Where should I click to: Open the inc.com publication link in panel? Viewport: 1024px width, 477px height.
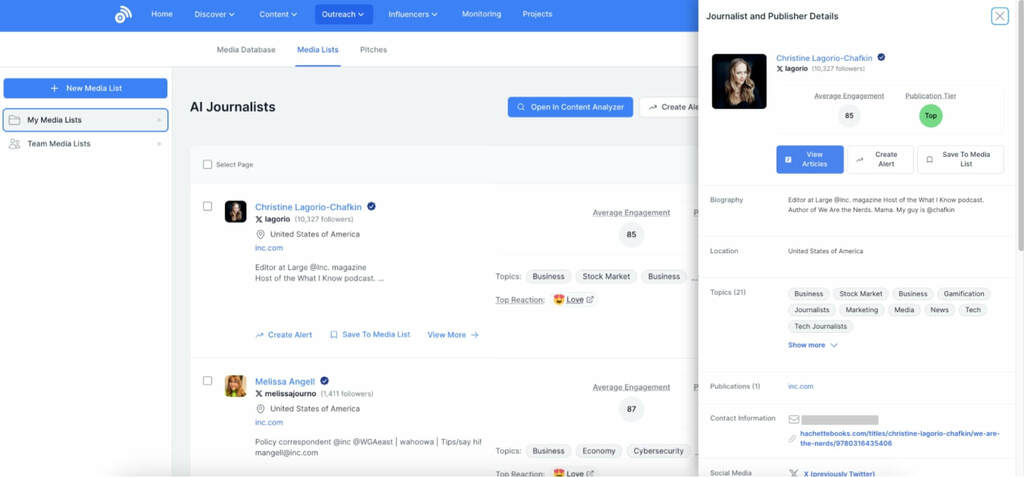[x=800, y=386]
